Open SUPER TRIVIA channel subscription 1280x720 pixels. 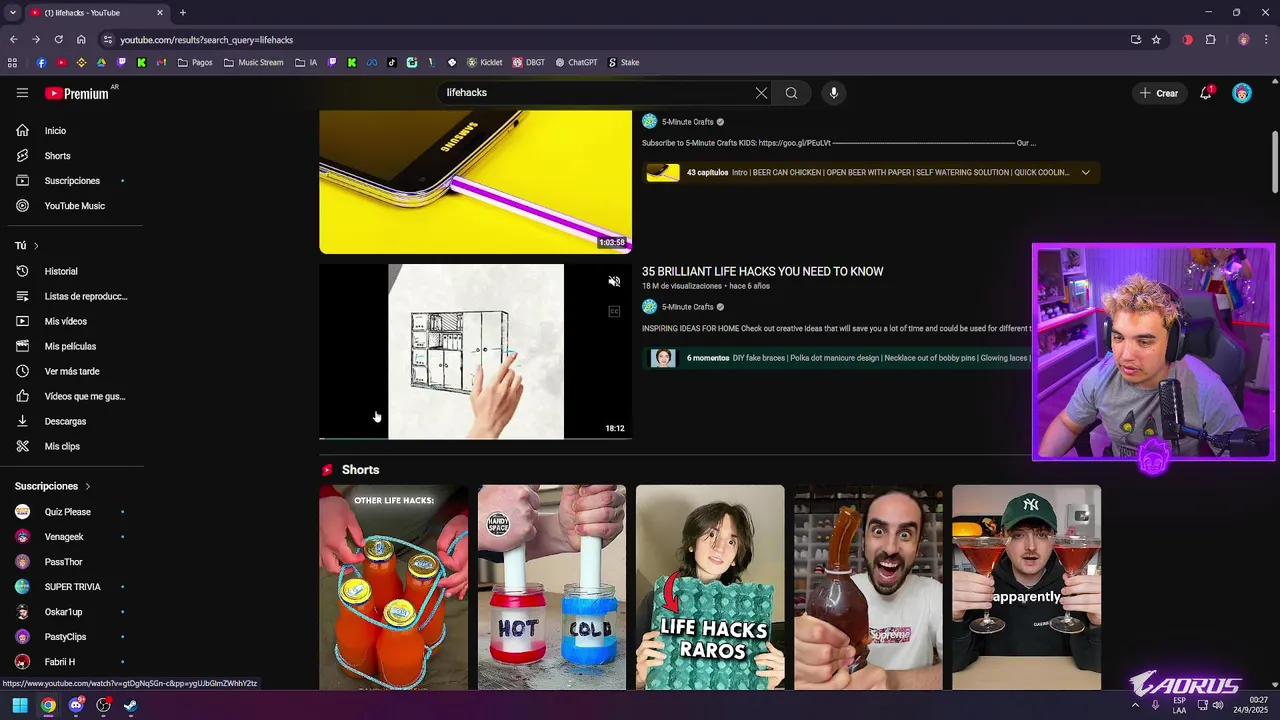[72, 587]
